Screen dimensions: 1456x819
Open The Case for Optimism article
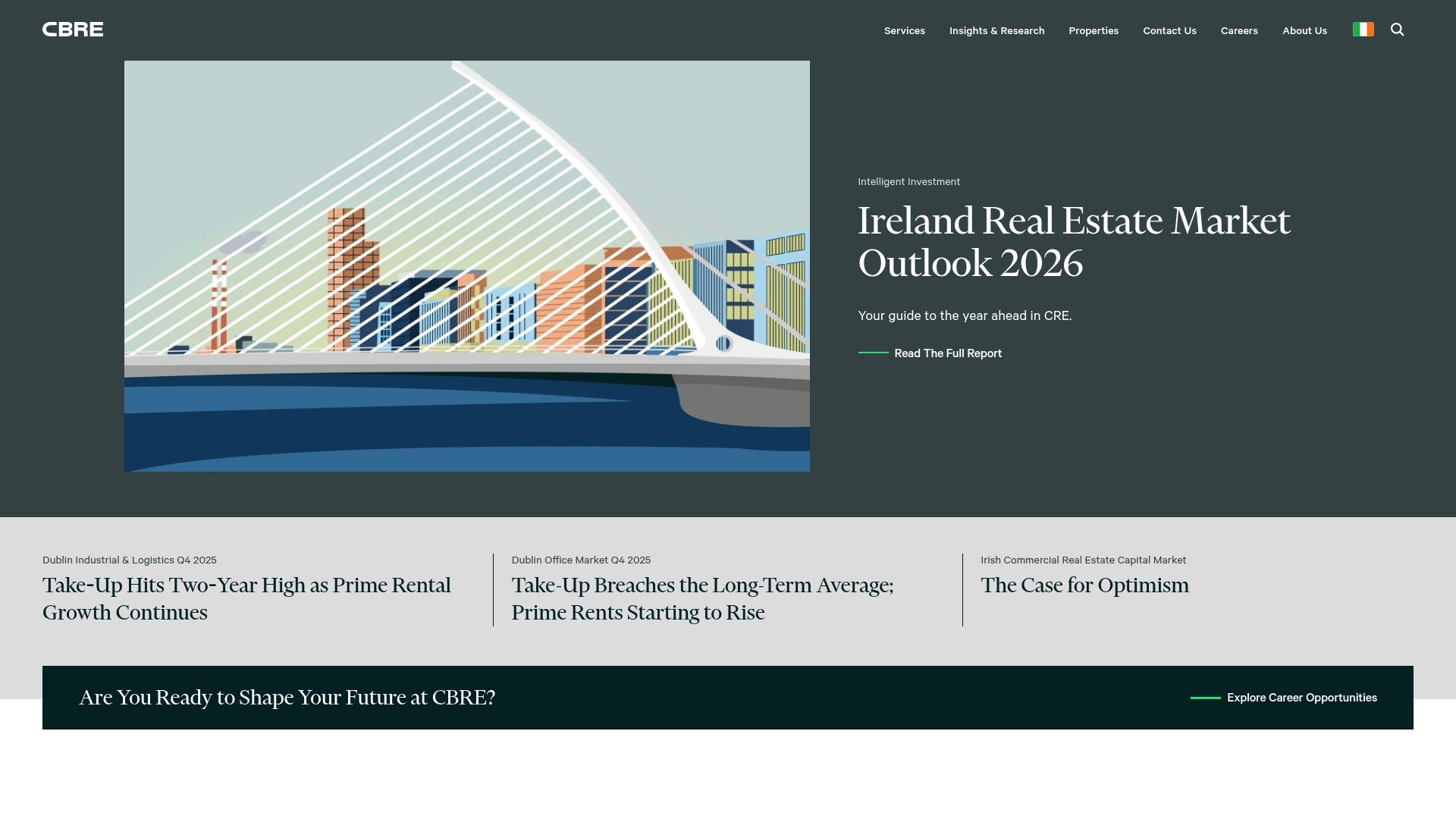(x=1084, y=585)
